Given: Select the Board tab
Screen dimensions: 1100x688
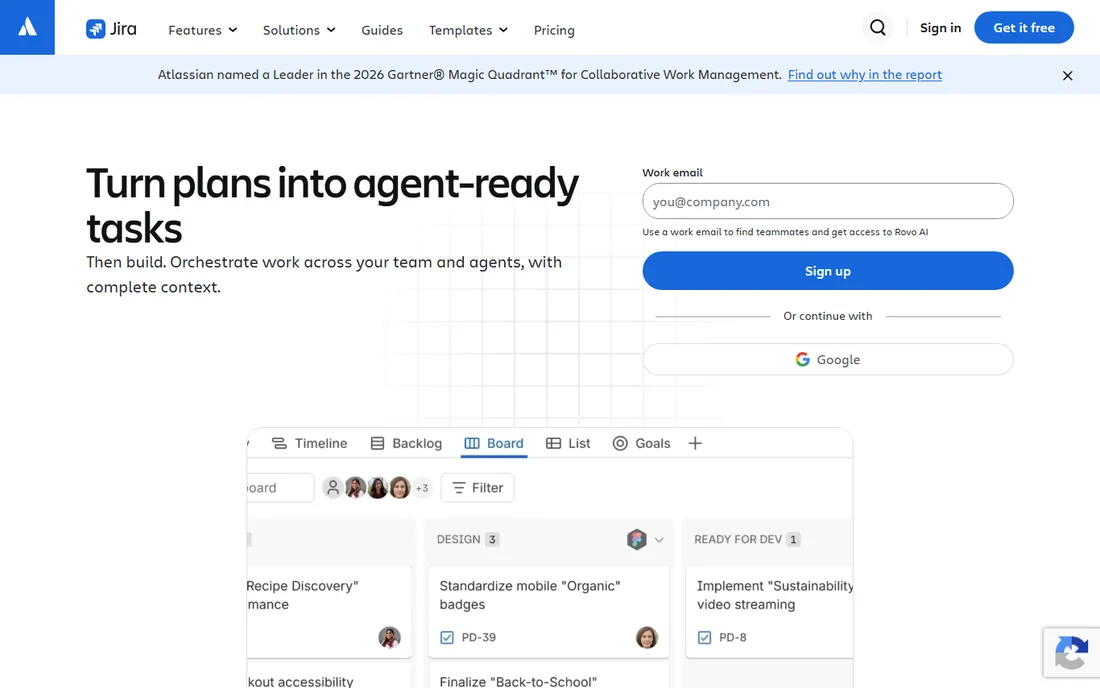Looking at the screenshot, I should pos(494,443).
